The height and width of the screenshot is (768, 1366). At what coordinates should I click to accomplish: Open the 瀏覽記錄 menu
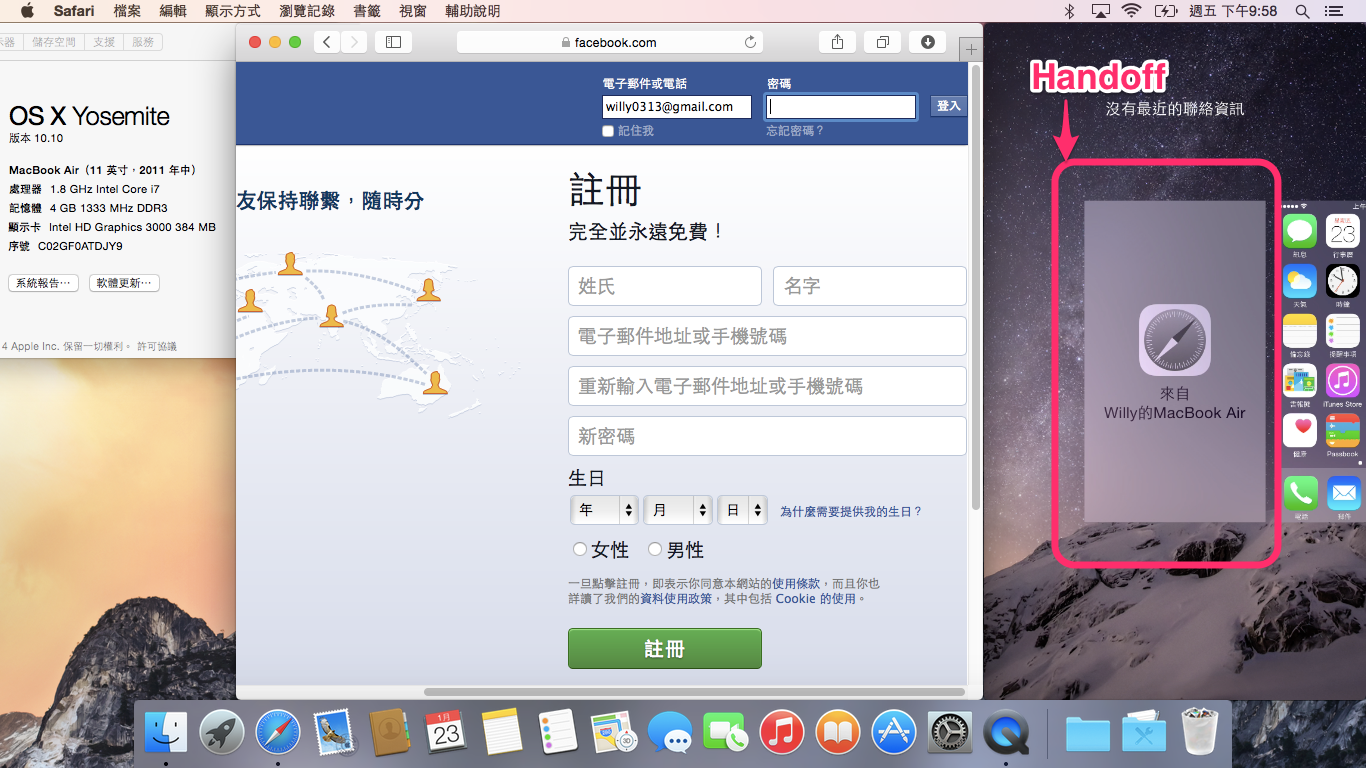pos(308,11)
